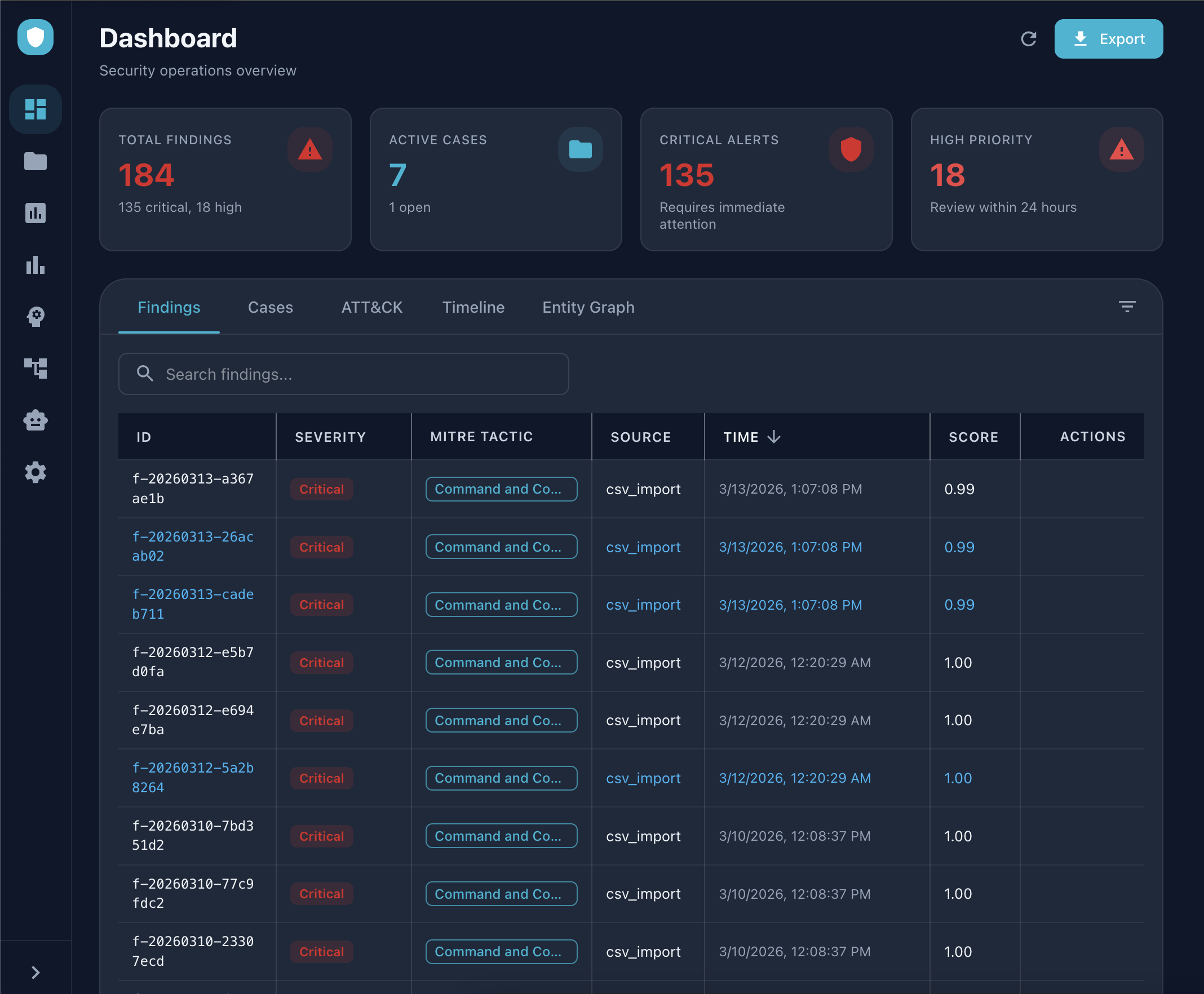Select the AI intelligence head icon

click(36, 317)
